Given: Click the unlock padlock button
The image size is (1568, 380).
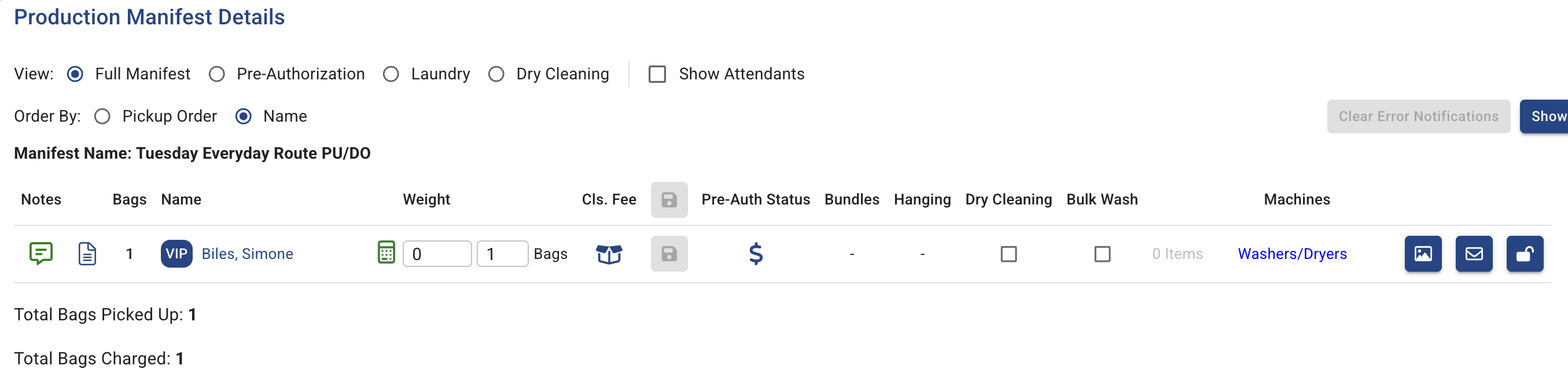Looking at the screenshot, I should point(1525,253).
